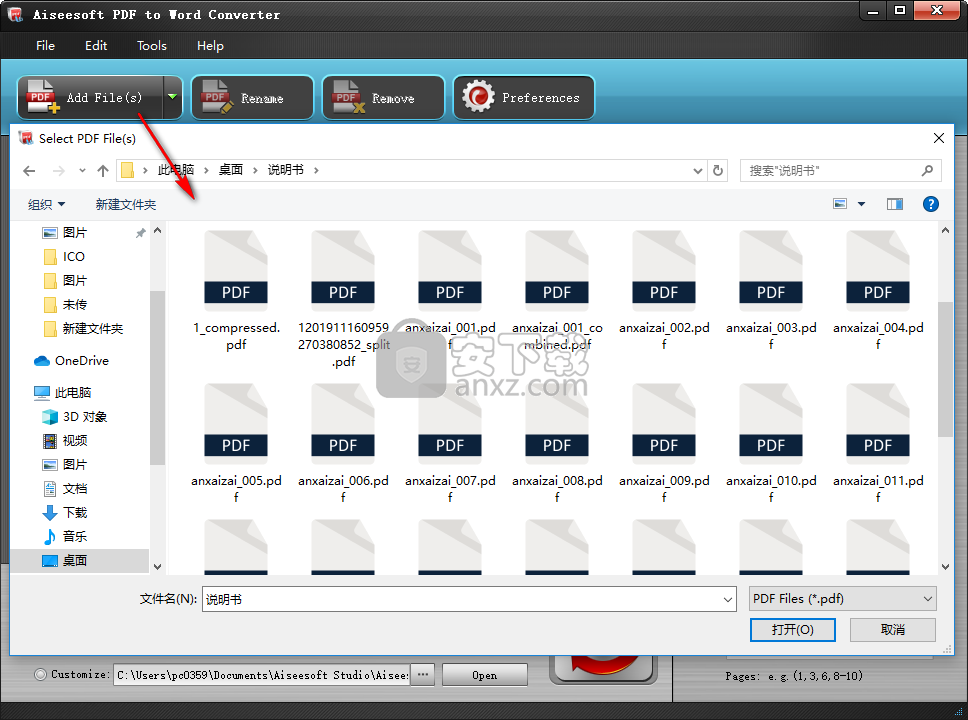Open the Add File(s) dropdown arrow
The image size is (968, 720).
tap(173, 97)
